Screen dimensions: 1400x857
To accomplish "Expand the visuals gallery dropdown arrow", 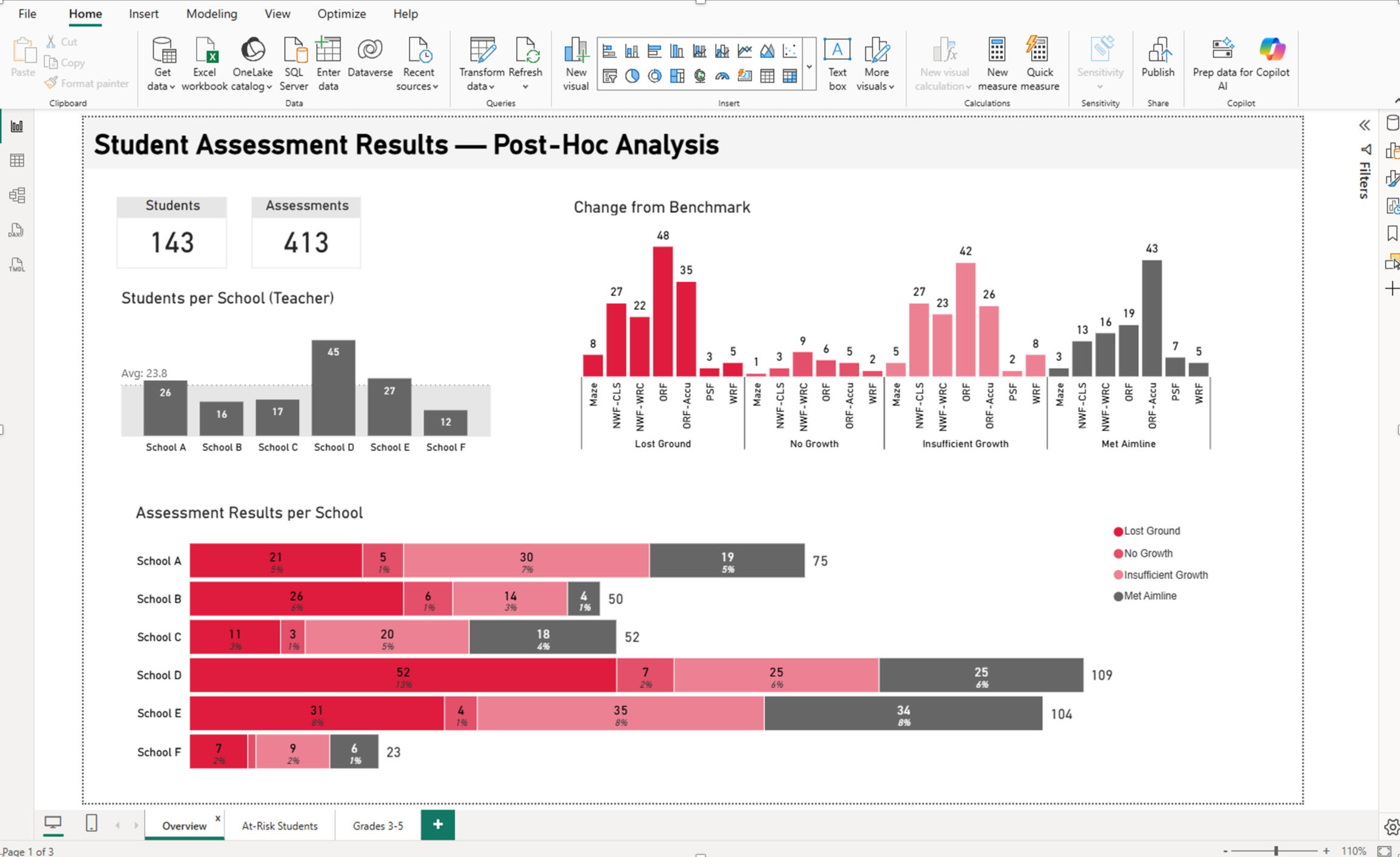I will click(809, 66).
